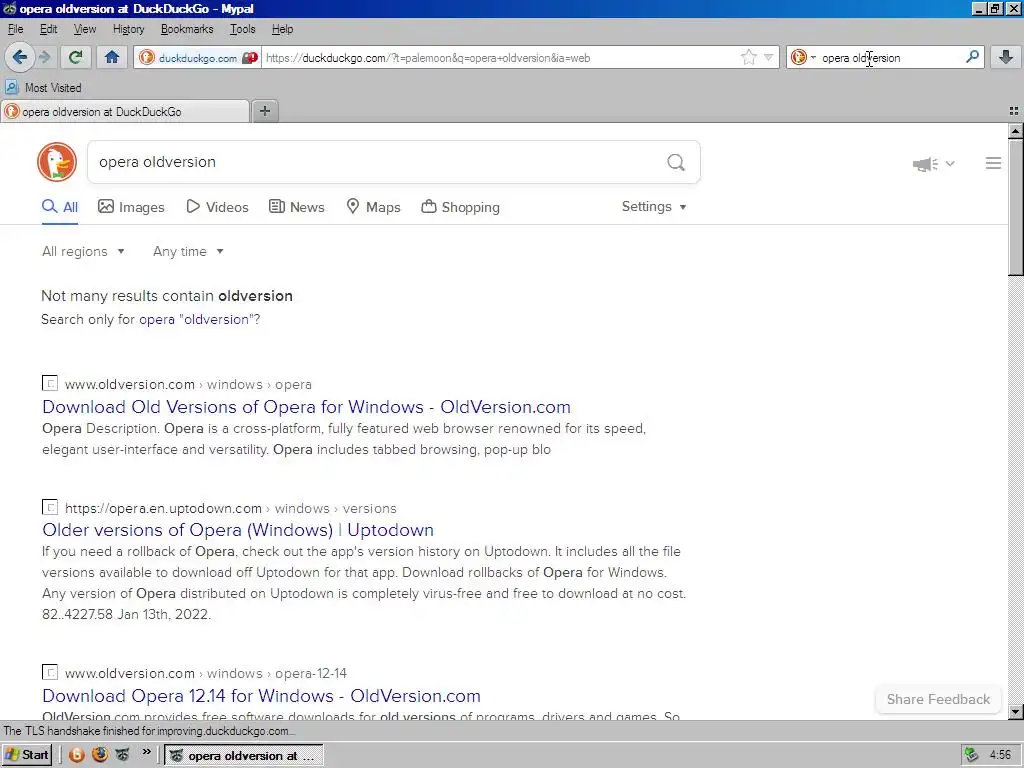Reload the current page
The width and height of the screenshot is (1024, 768).
click(x=76, y=57)
